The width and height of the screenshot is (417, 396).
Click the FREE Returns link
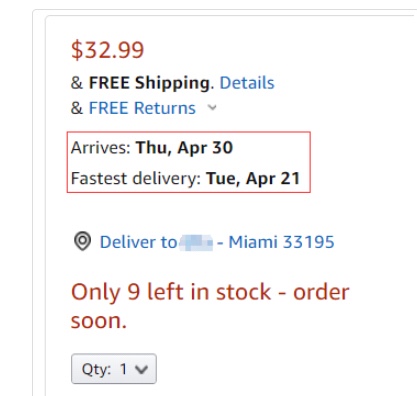[x=142, y=108]
